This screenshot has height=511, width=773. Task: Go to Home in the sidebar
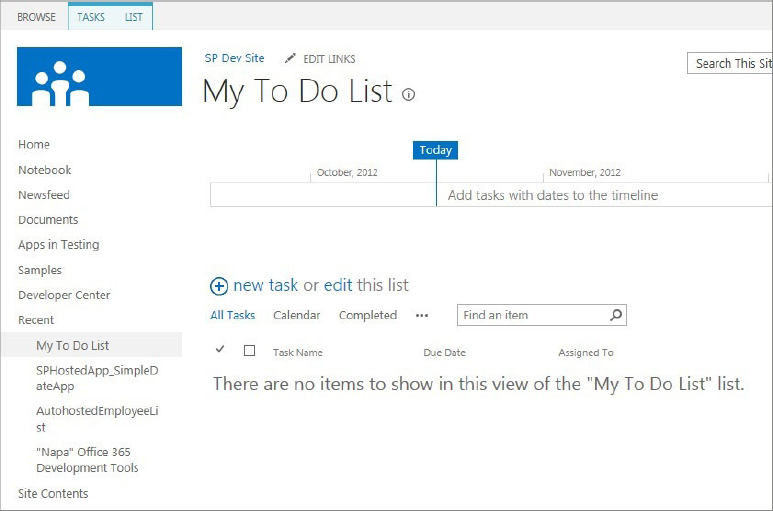click(x=34, y=144)
